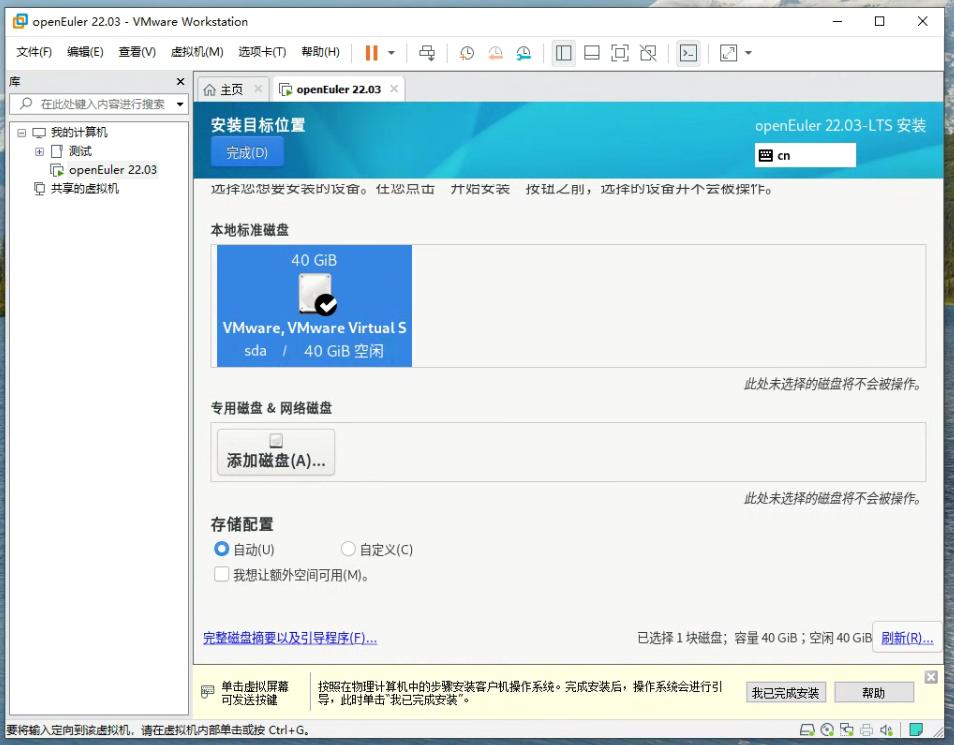Close the library panel
954x745 pixels.
click(x=180, y=82)
